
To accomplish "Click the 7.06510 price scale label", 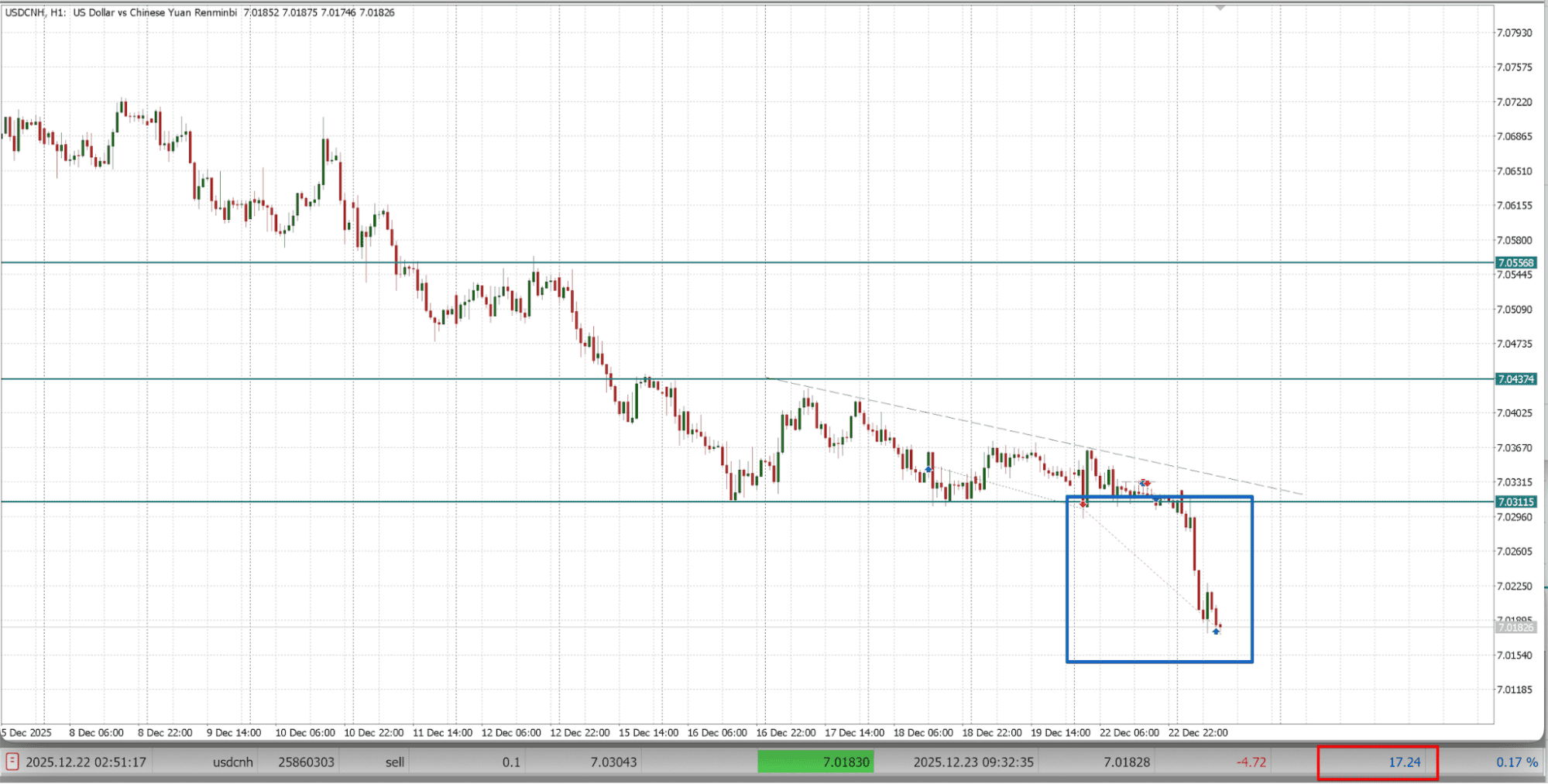I will click(1514, 171).
